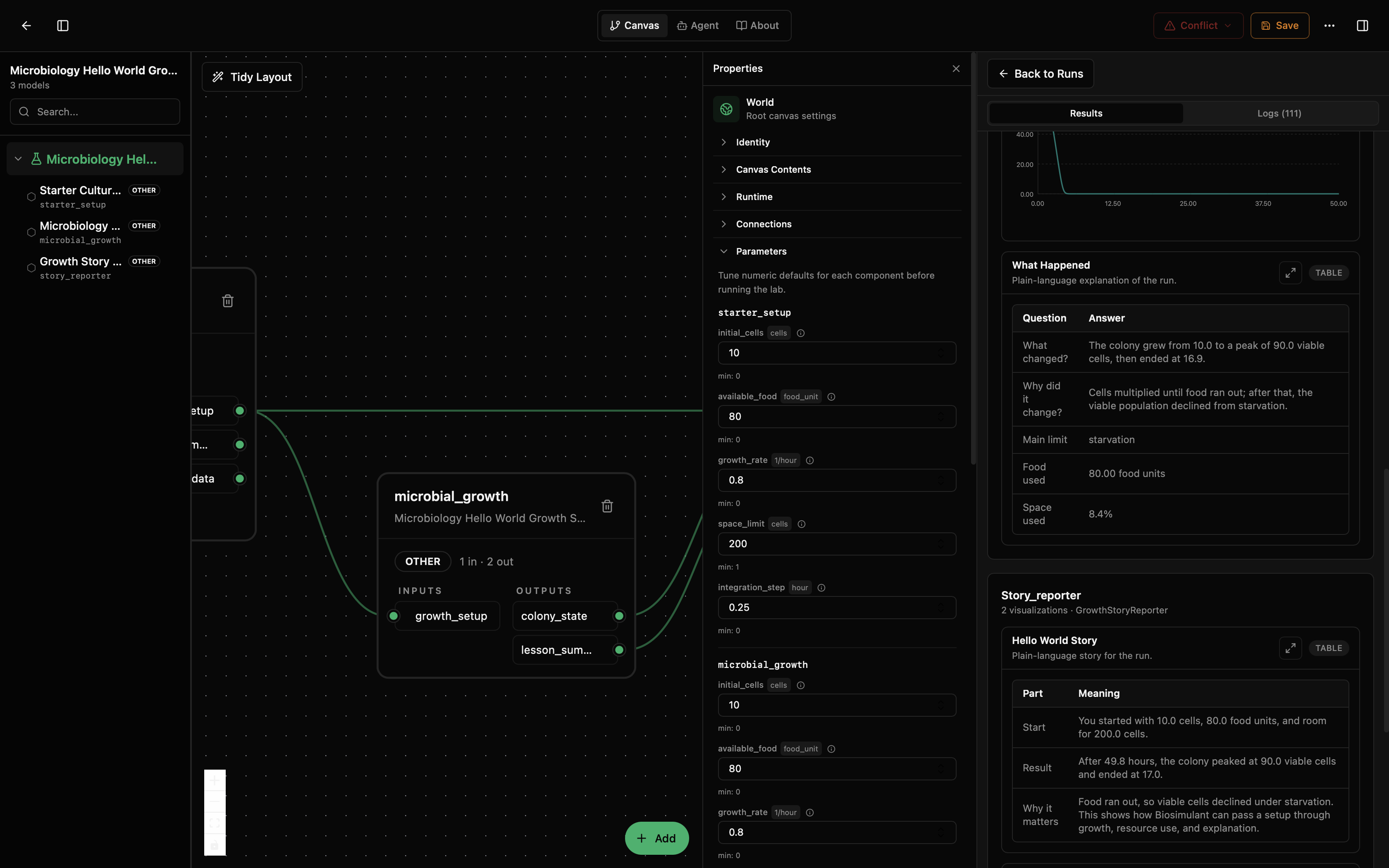Click the search magnifier icon

click(24, 111)
